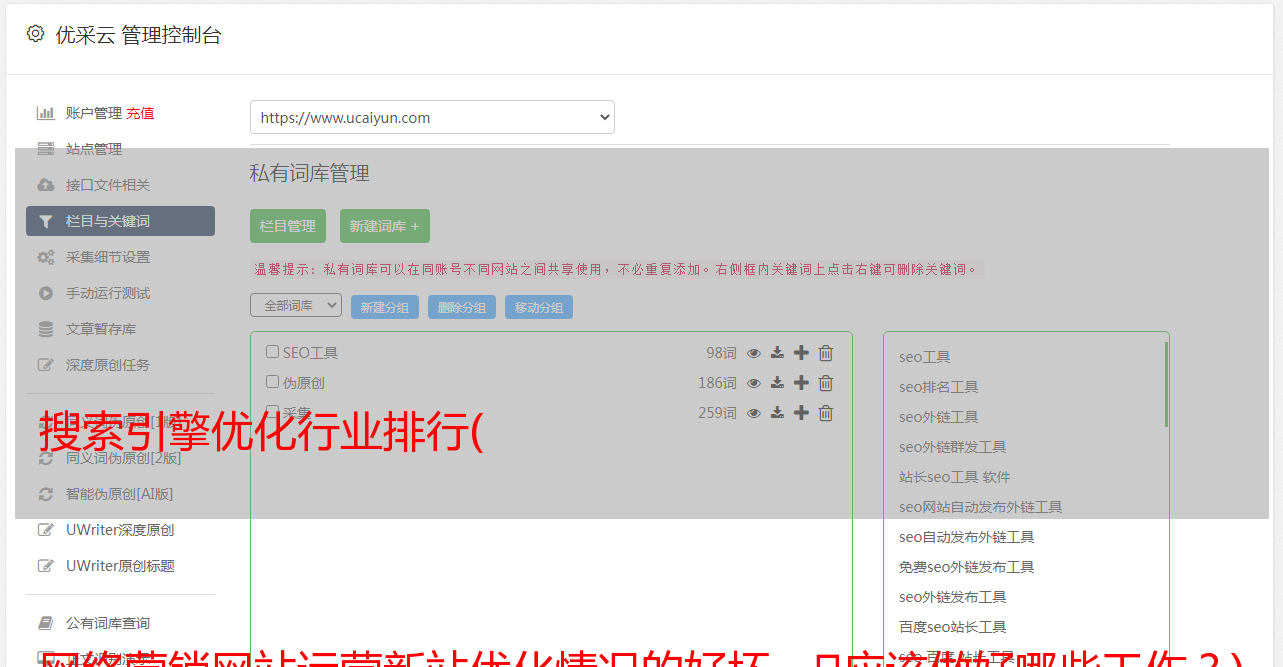Select keyword 'seo自动发布外链工具'
The width and height of the screenshot is (1283, 667).
click(967, 537)
